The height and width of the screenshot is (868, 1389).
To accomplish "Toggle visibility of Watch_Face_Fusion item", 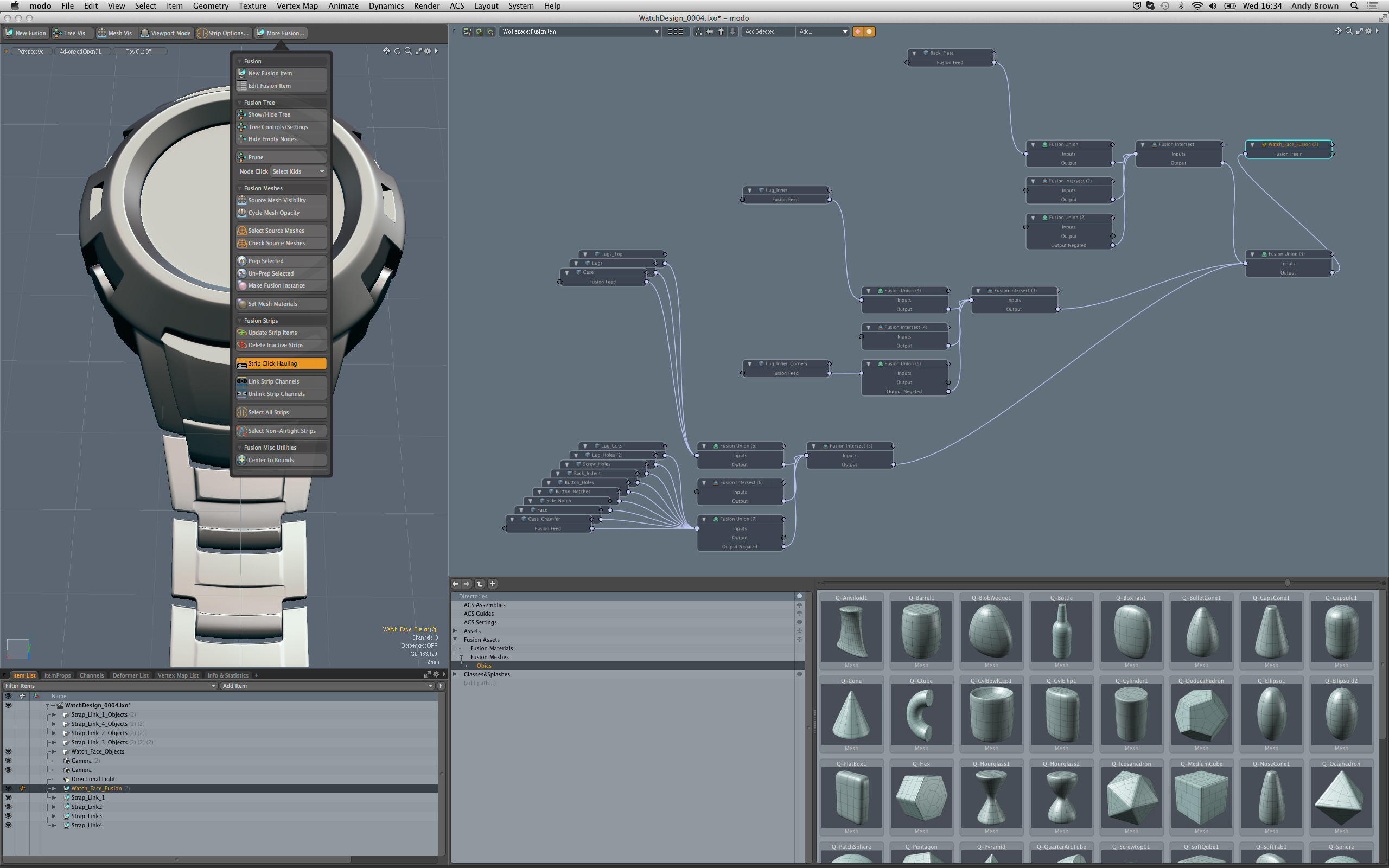I will (x=8, y=789).
